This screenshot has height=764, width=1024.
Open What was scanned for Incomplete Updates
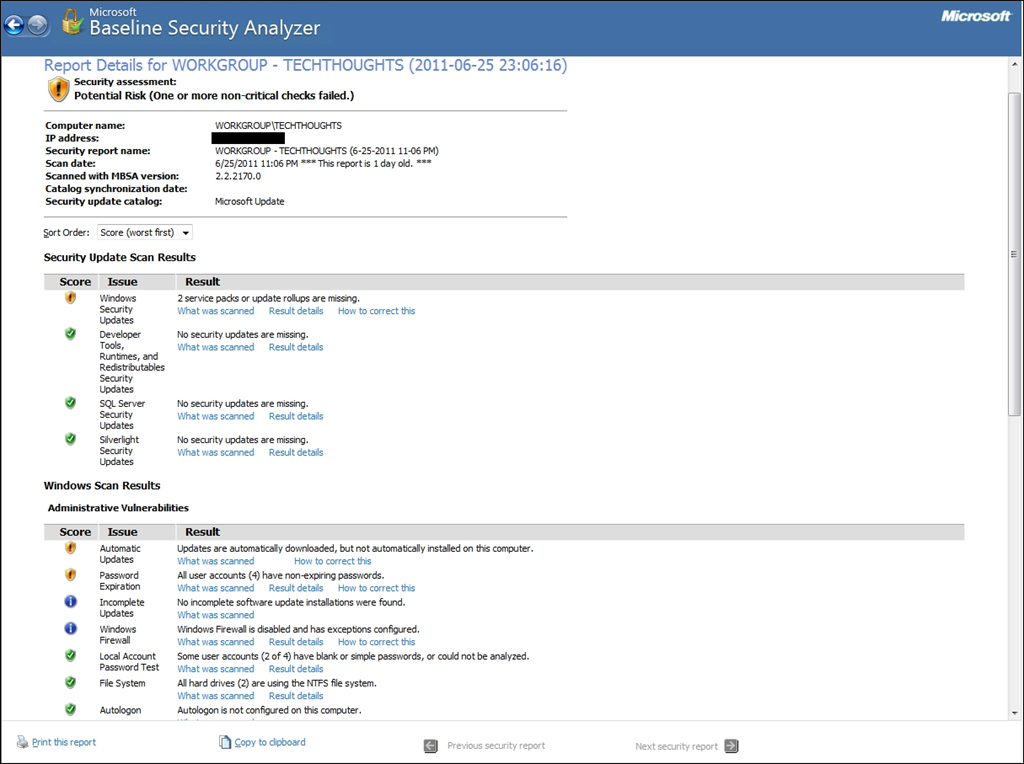[x=216, y=614]
